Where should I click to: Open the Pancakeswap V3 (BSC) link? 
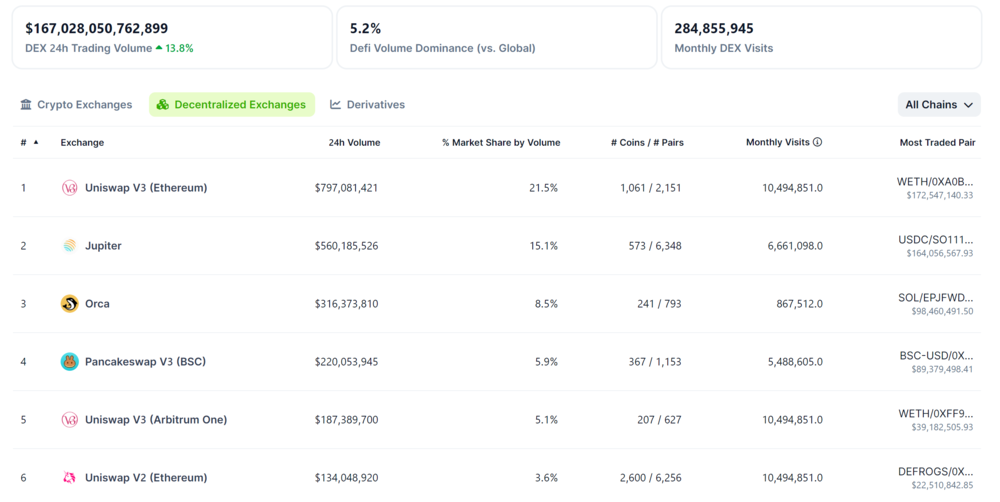[x=145, y=362]
